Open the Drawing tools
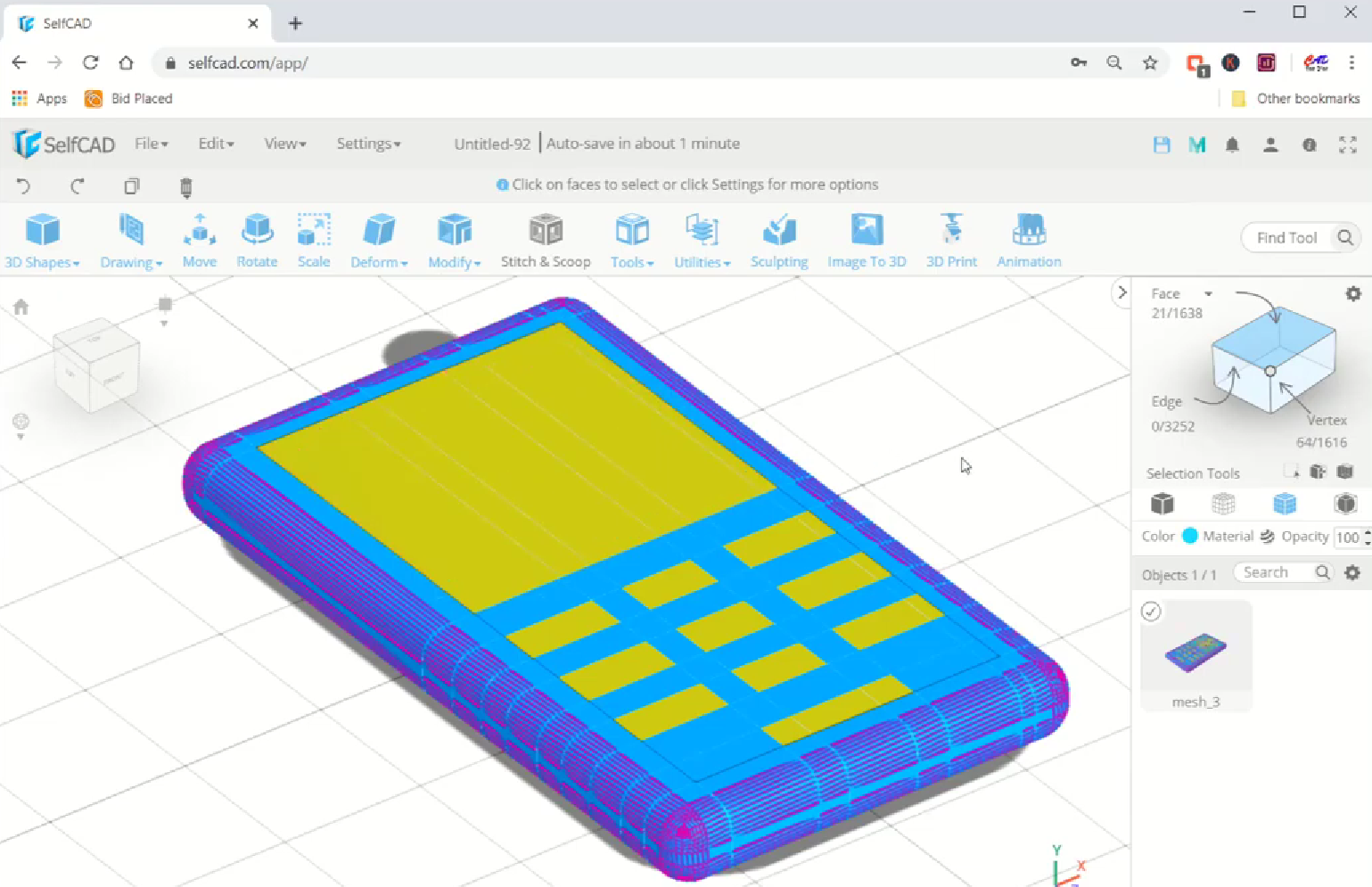The height and width of the screenshot is (887, 1372). coord(131,242)
